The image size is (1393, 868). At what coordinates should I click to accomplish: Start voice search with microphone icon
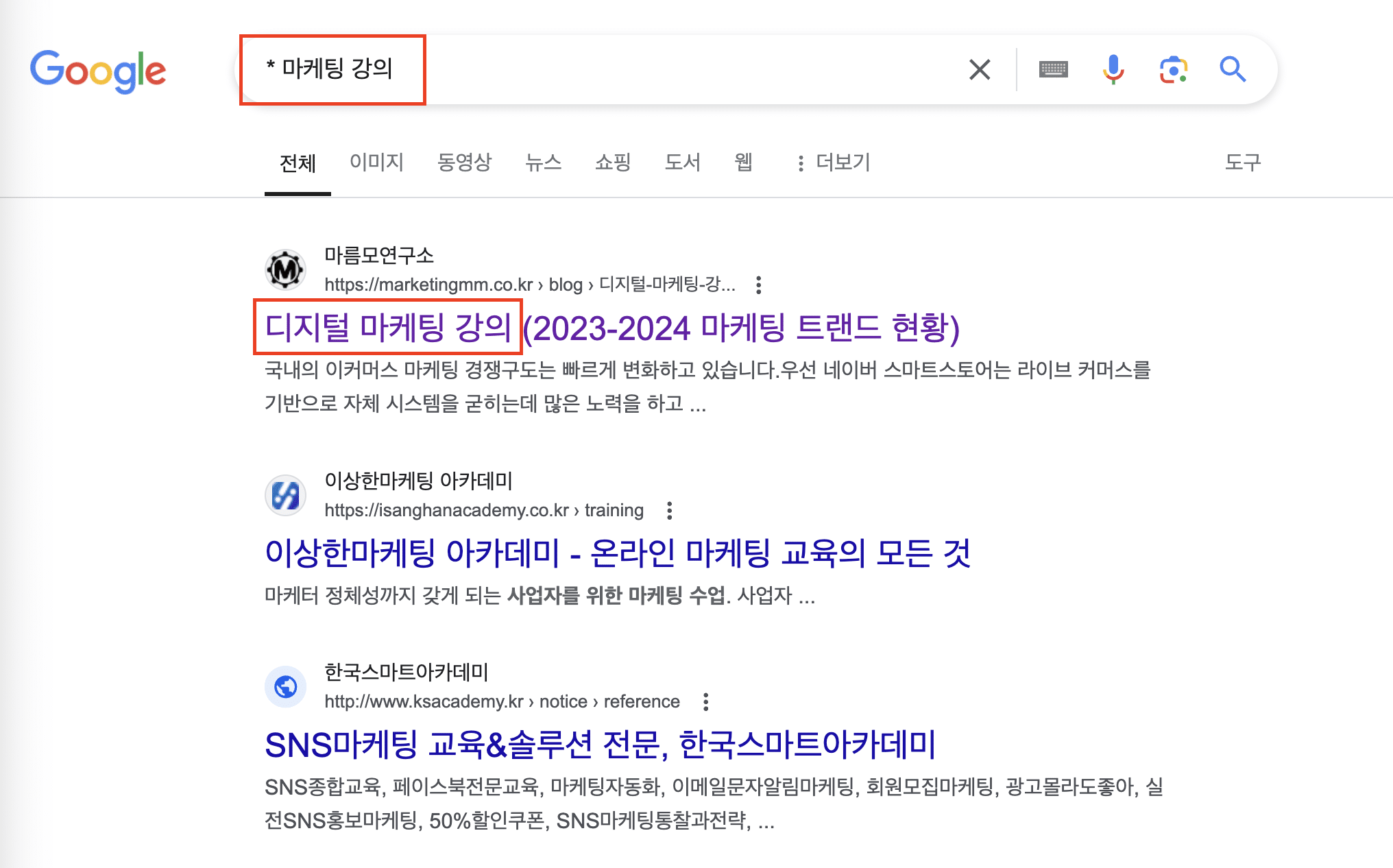click(1113, 69)
